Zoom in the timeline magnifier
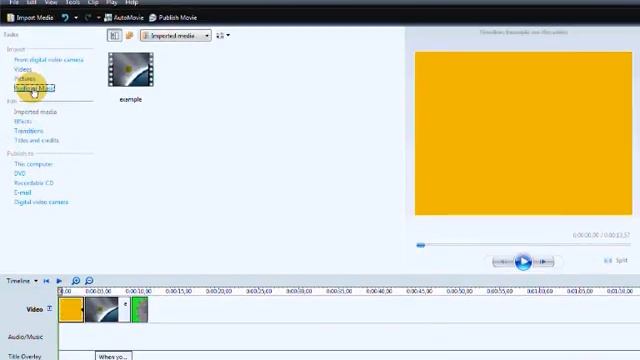Screen dimensions: 640x360 (76, 281)
